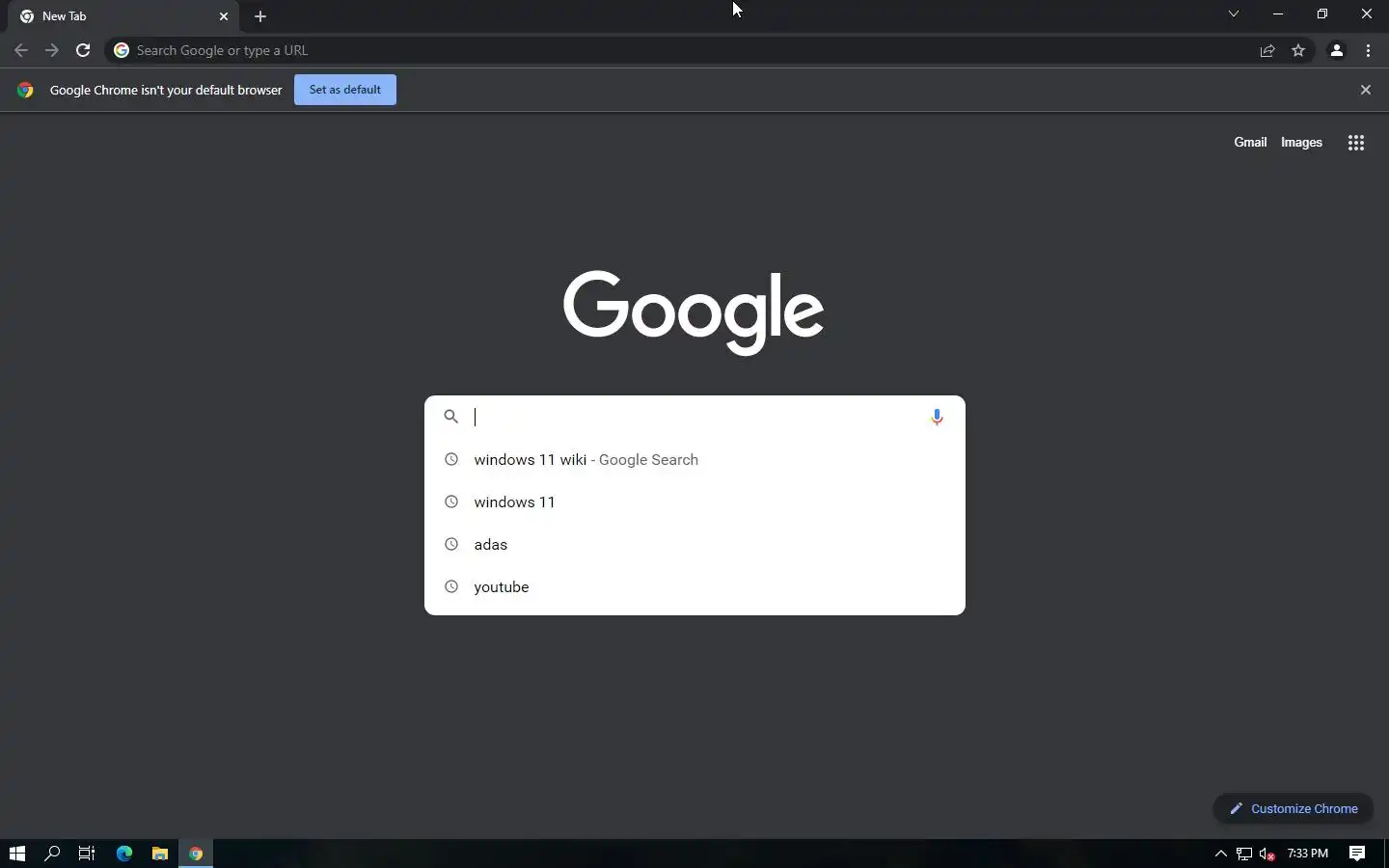Click the magnifier icon in search box
1389x868 pixels.
point(450,417)
